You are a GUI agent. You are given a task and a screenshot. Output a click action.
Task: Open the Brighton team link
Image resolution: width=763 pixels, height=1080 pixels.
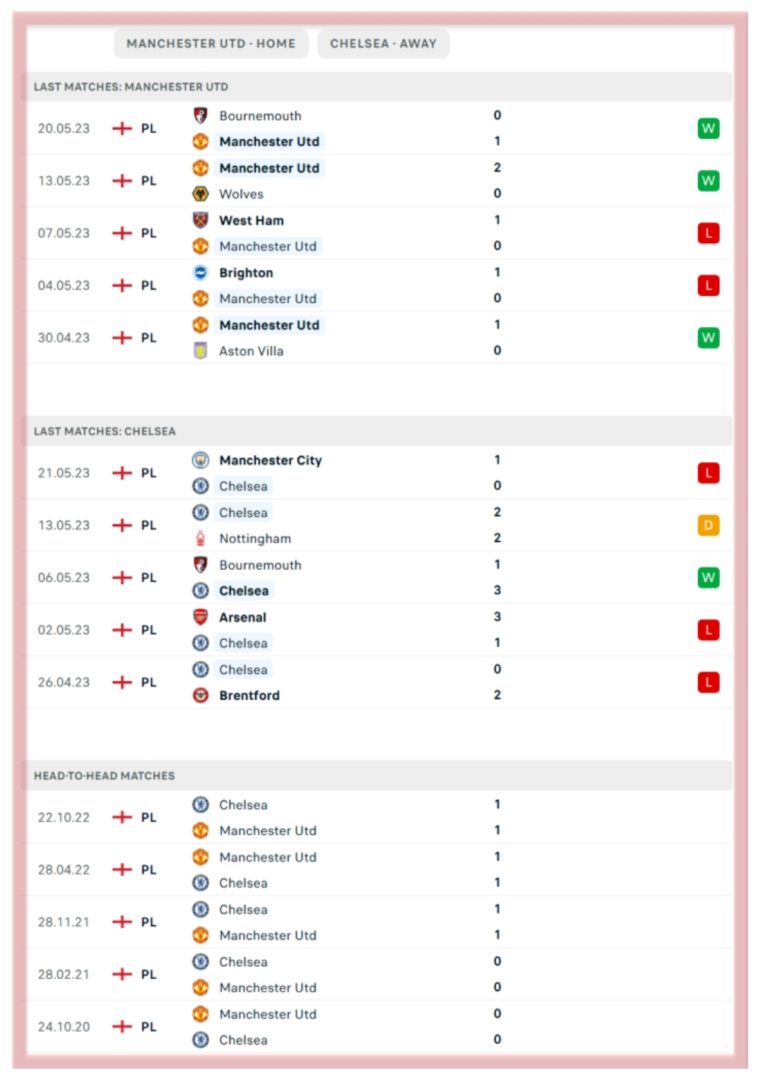click(246, 273)
